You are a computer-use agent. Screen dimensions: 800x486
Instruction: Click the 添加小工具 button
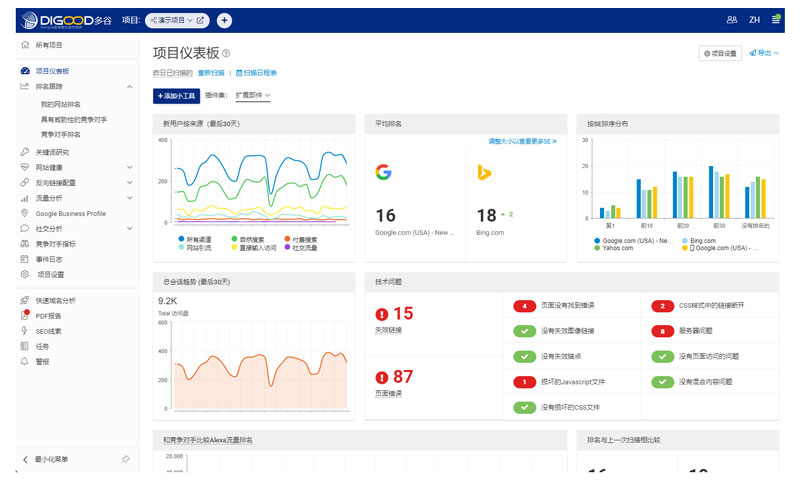(x=176, y=96)
